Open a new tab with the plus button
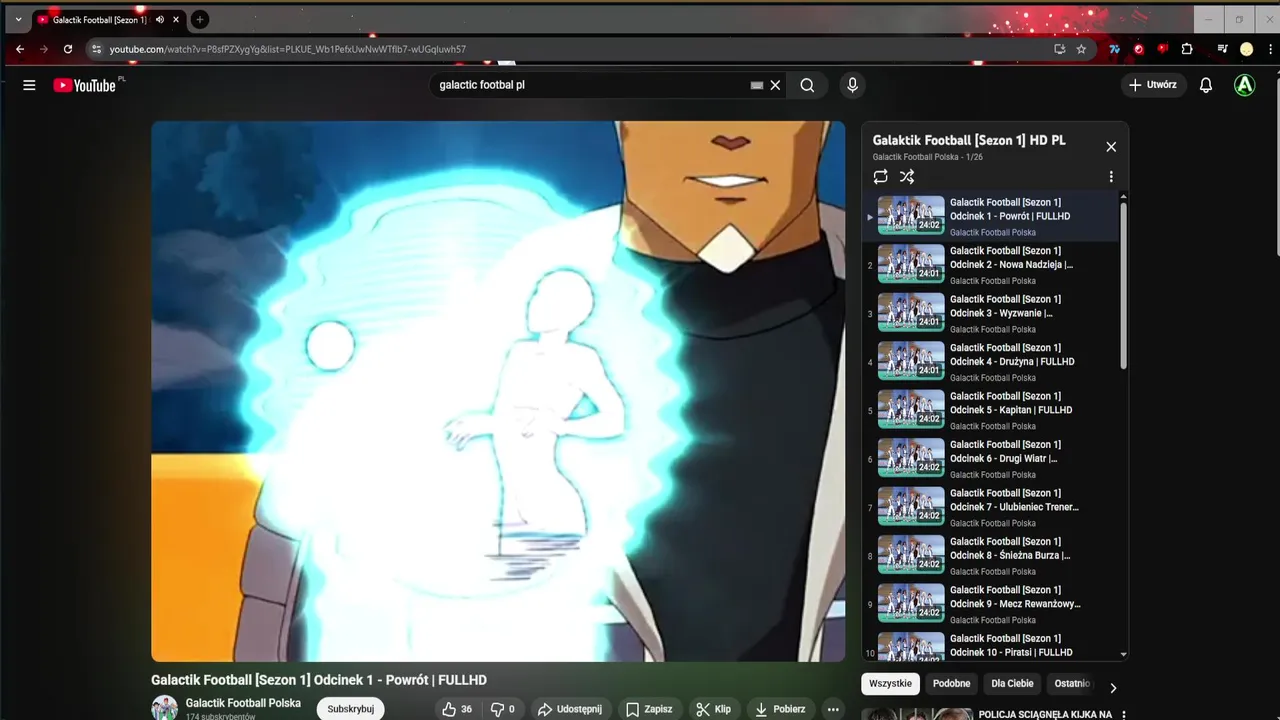The image size is (1280, 720). pos(200,20)
